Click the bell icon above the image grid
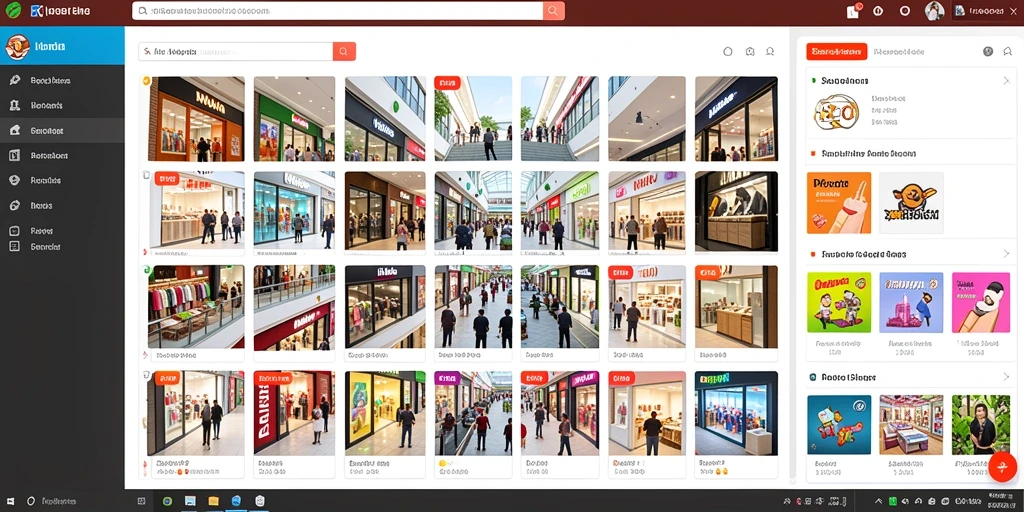Image resolution: width=1024 pixels, height=512 pixels. [770, 52]
